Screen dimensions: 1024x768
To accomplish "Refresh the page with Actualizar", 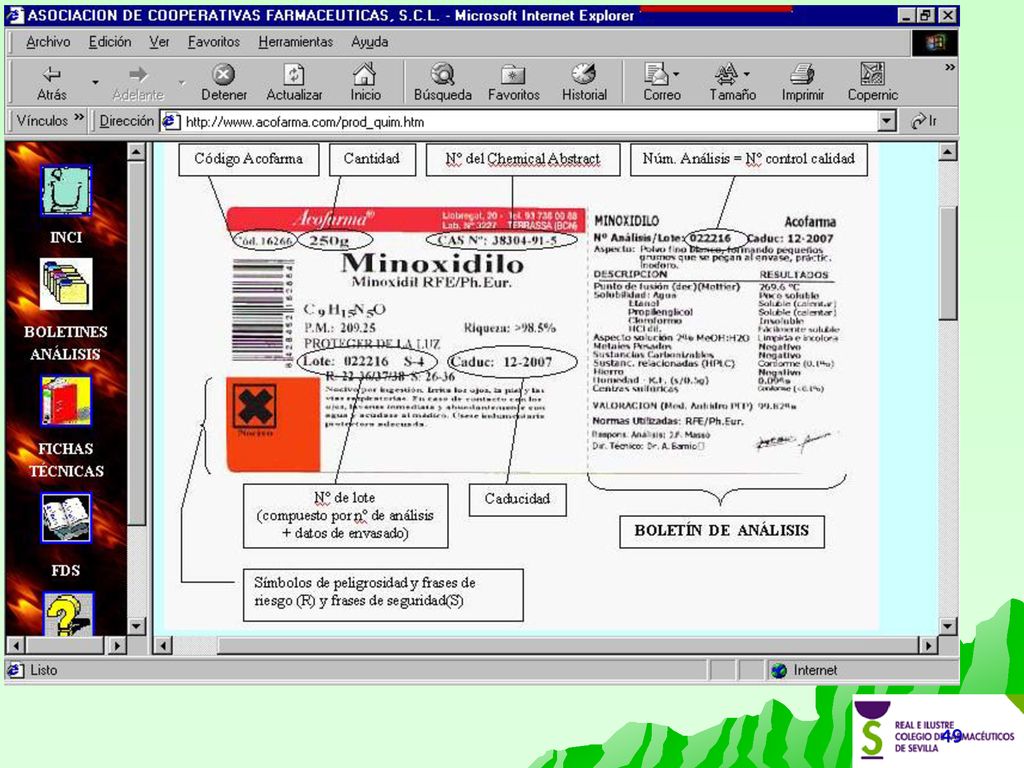I will [x=294, y=82].
